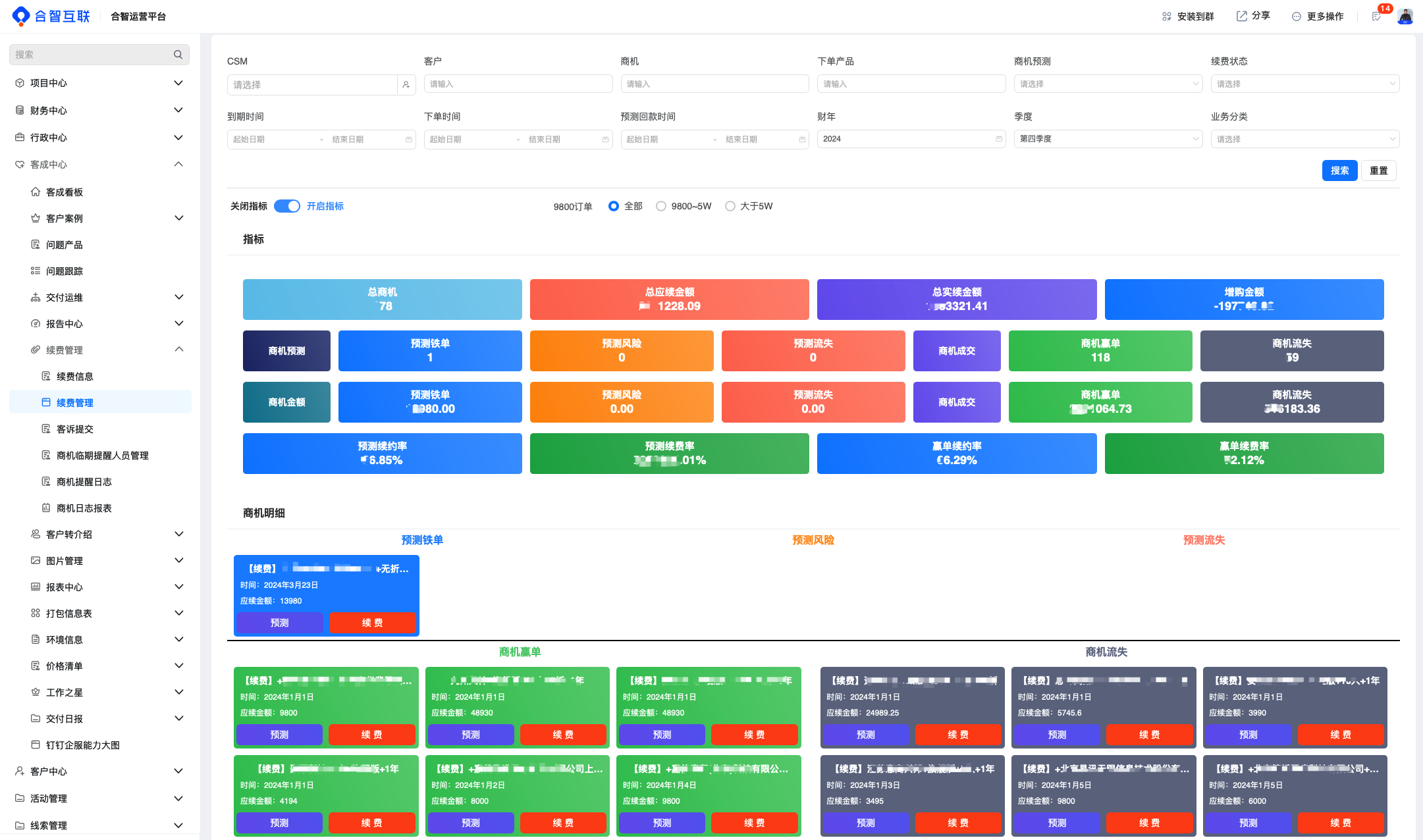Click the 分享 share icon
Screen dimensions: 1423x840
click(x=1241, y=16)
